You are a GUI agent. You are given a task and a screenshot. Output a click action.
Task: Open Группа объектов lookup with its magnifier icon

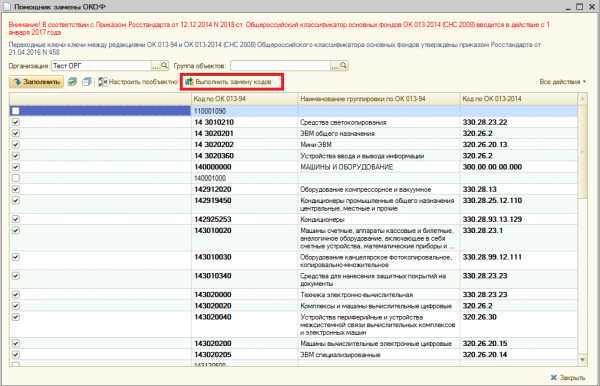click(x=343, y=65)
